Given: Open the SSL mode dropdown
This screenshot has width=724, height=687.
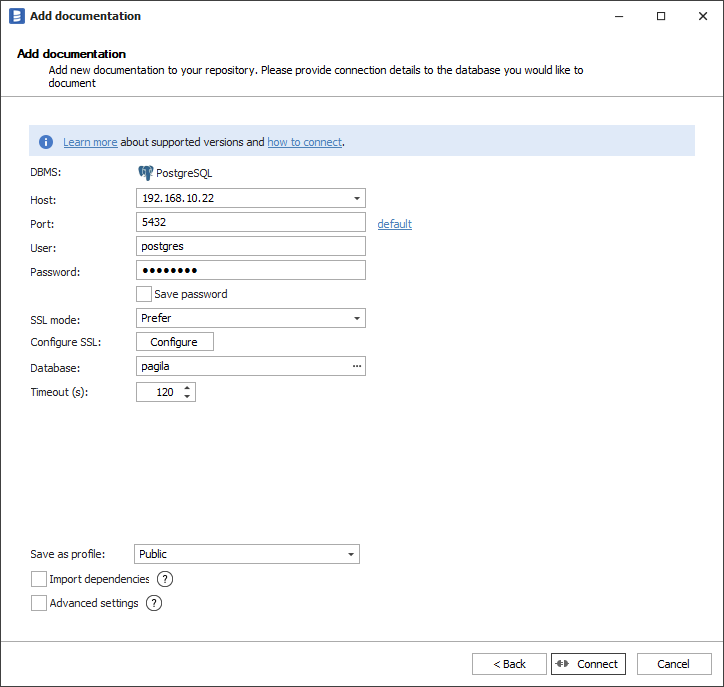Looking at the screenshot, I should (x=357, y=318).
